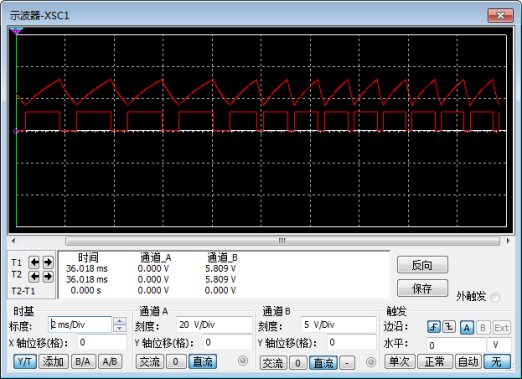Select falling edge trigger icon
522x379 pixels.
click(449, 327)
